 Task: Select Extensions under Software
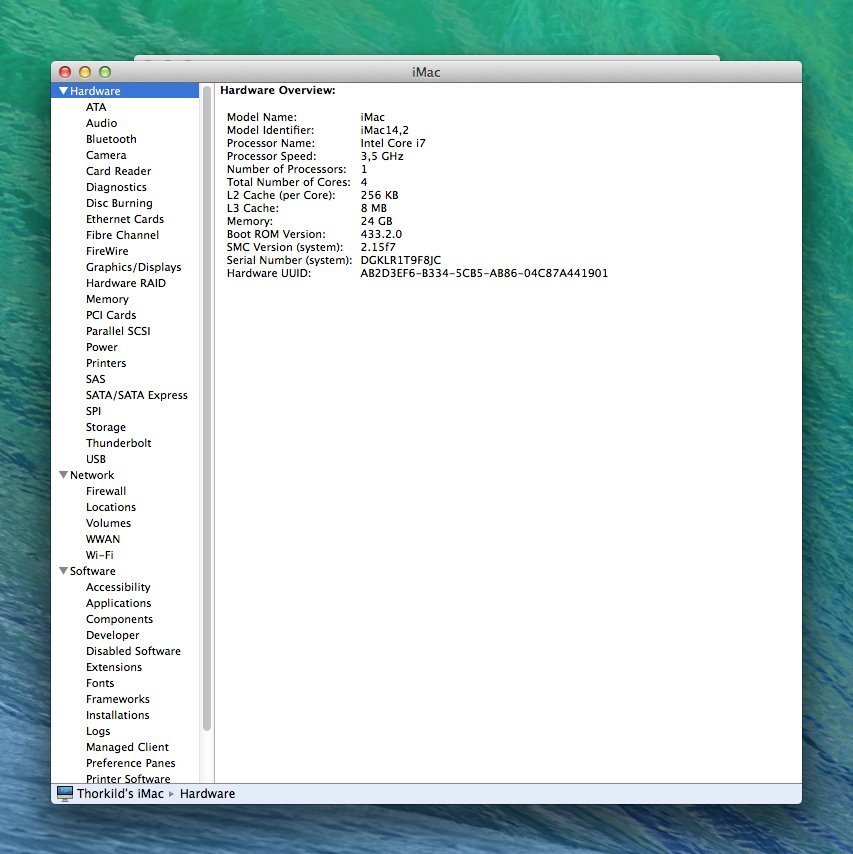(x=114, y=667)
